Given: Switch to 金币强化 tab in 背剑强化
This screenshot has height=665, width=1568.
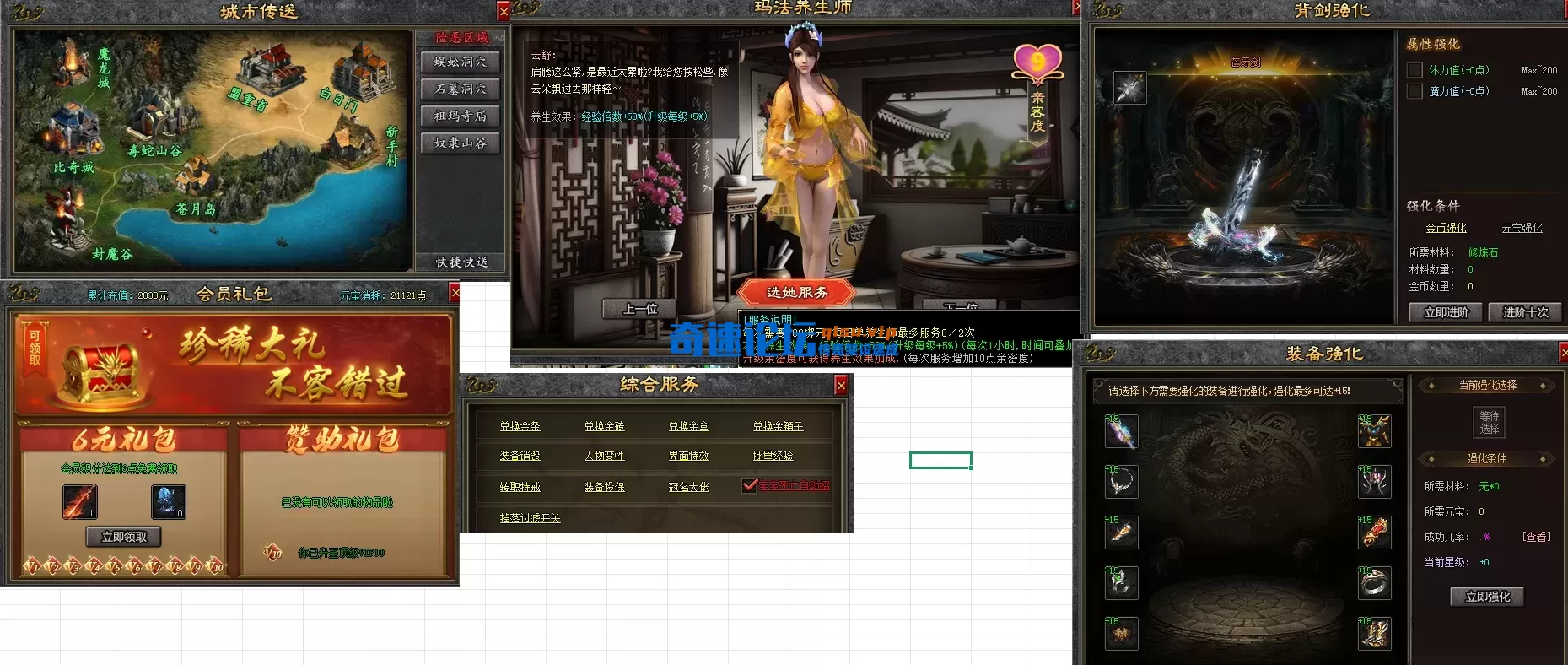Looking at the screenshot, I should 1446,228.
